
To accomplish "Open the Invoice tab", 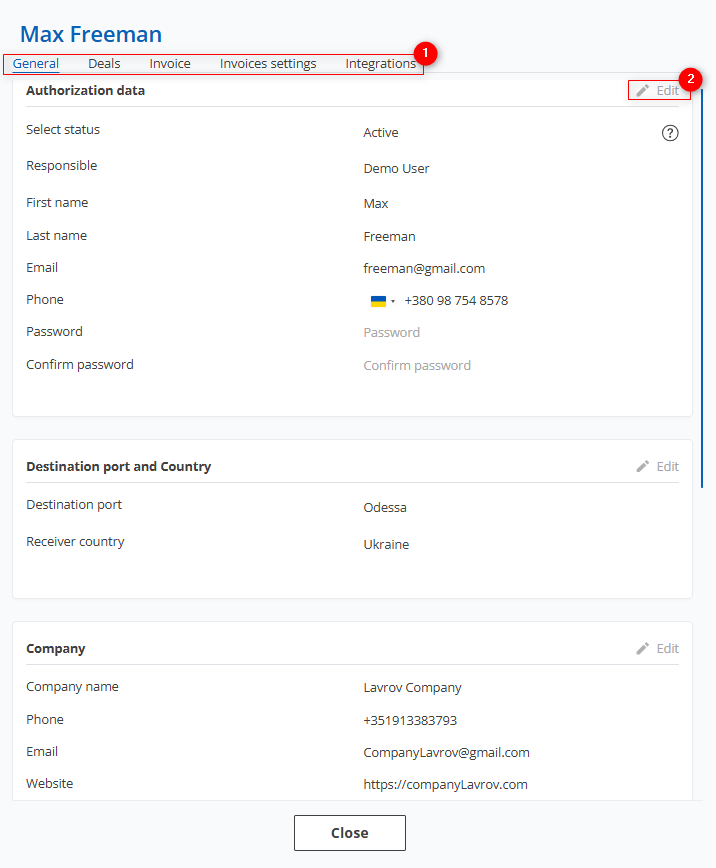I will pyautogui.click(x=170, y=64).
